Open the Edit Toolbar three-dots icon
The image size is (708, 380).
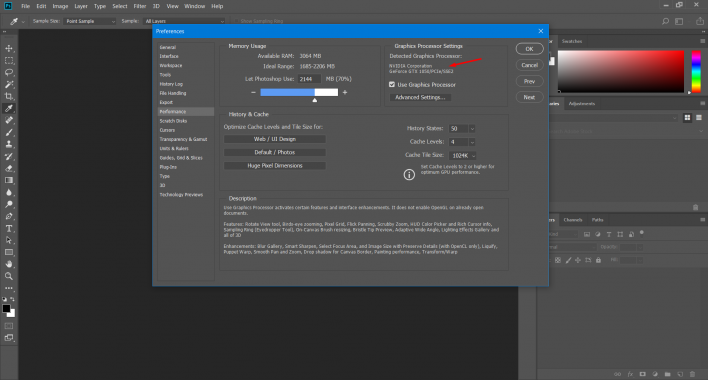coord(9,288)
